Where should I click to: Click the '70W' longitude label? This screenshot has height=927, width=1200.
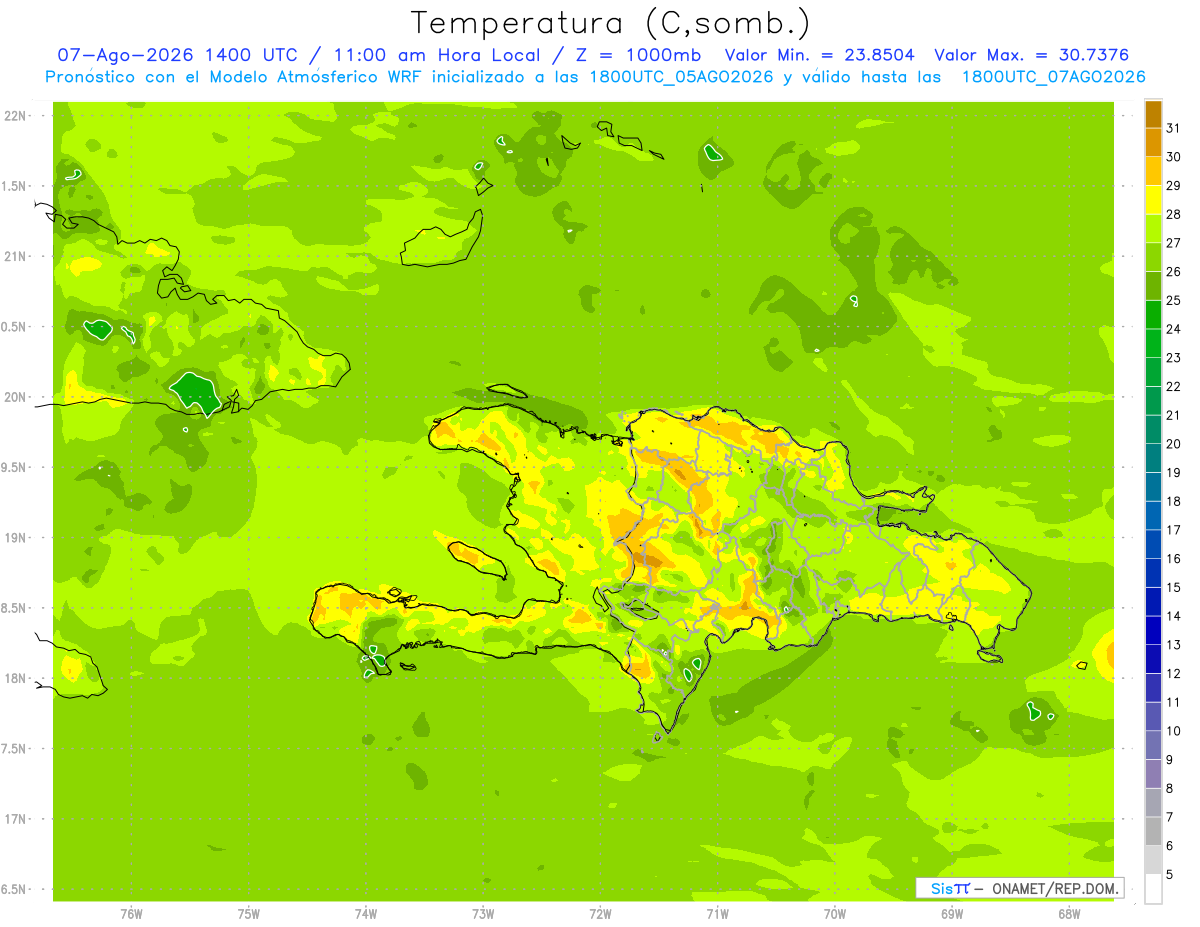(835, 914)
